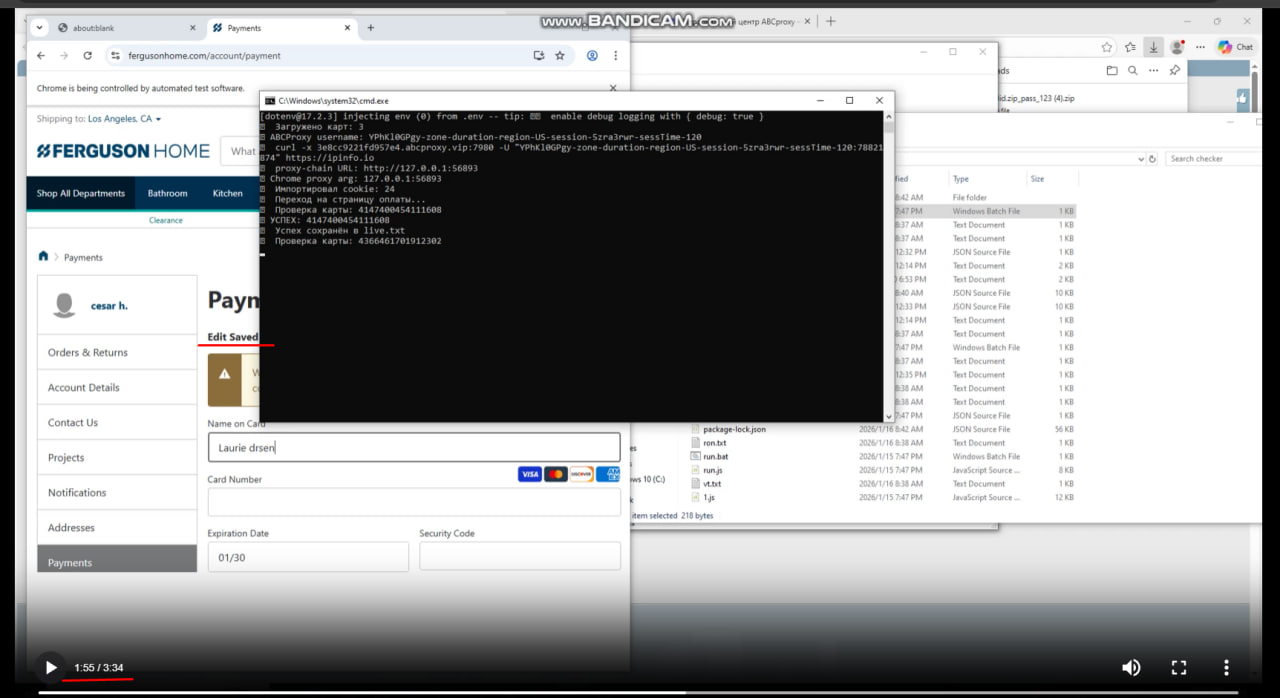This screenshot has width=1280, height=698.
Task: Open the Clearance link
Action: pos(166,220)
